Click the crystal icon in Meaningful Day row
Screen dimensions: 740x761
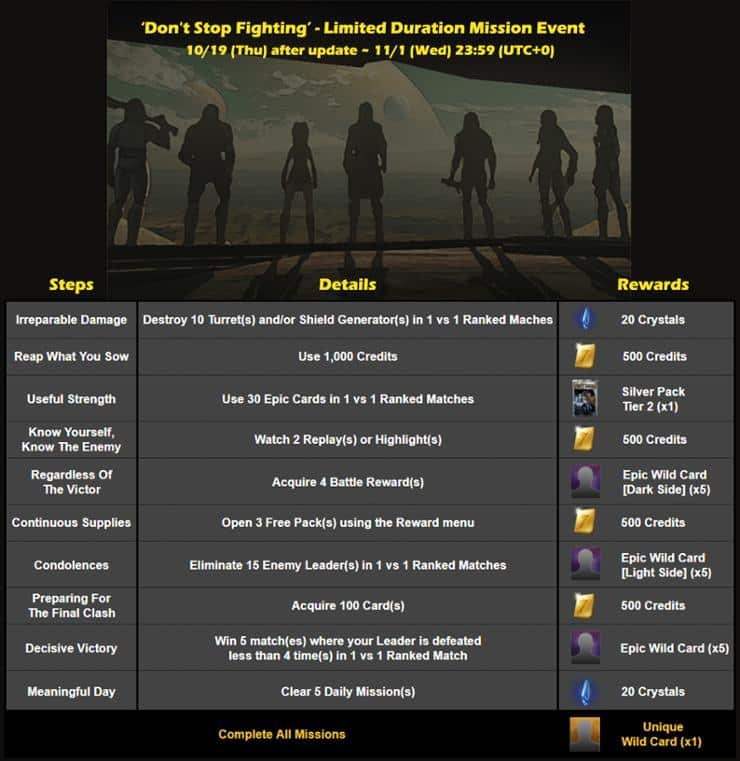coord(585,691)
